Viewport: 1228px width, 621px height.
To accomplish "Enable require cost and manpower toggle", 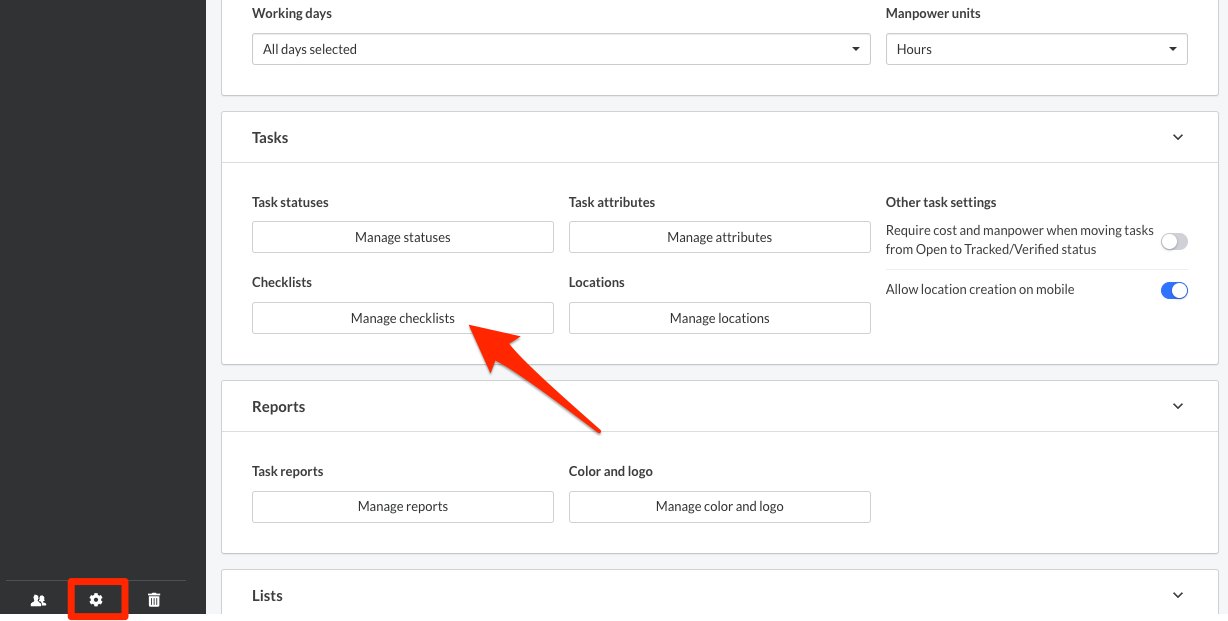I will coord(1173,241).
